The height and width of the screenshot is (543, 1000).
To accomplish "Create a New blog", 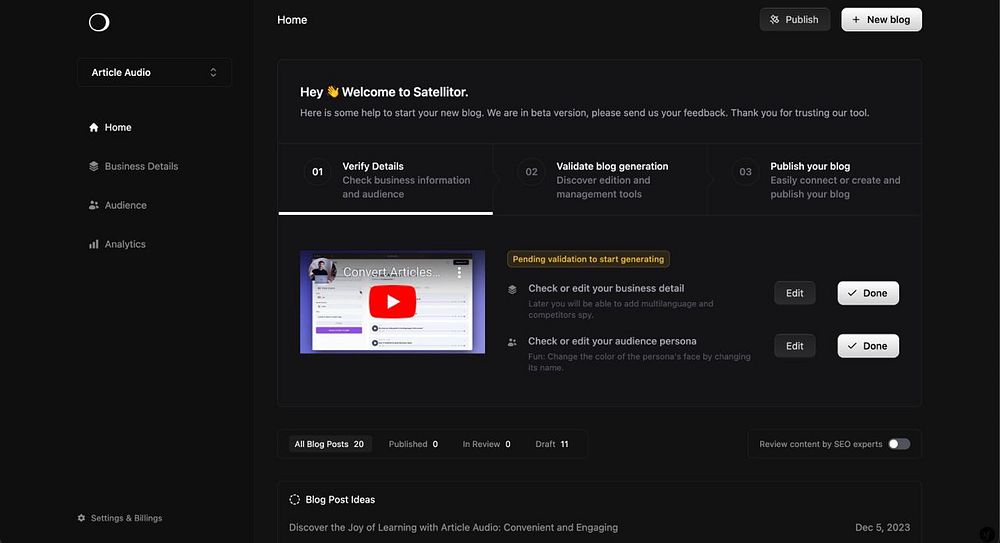I will 881,20.
